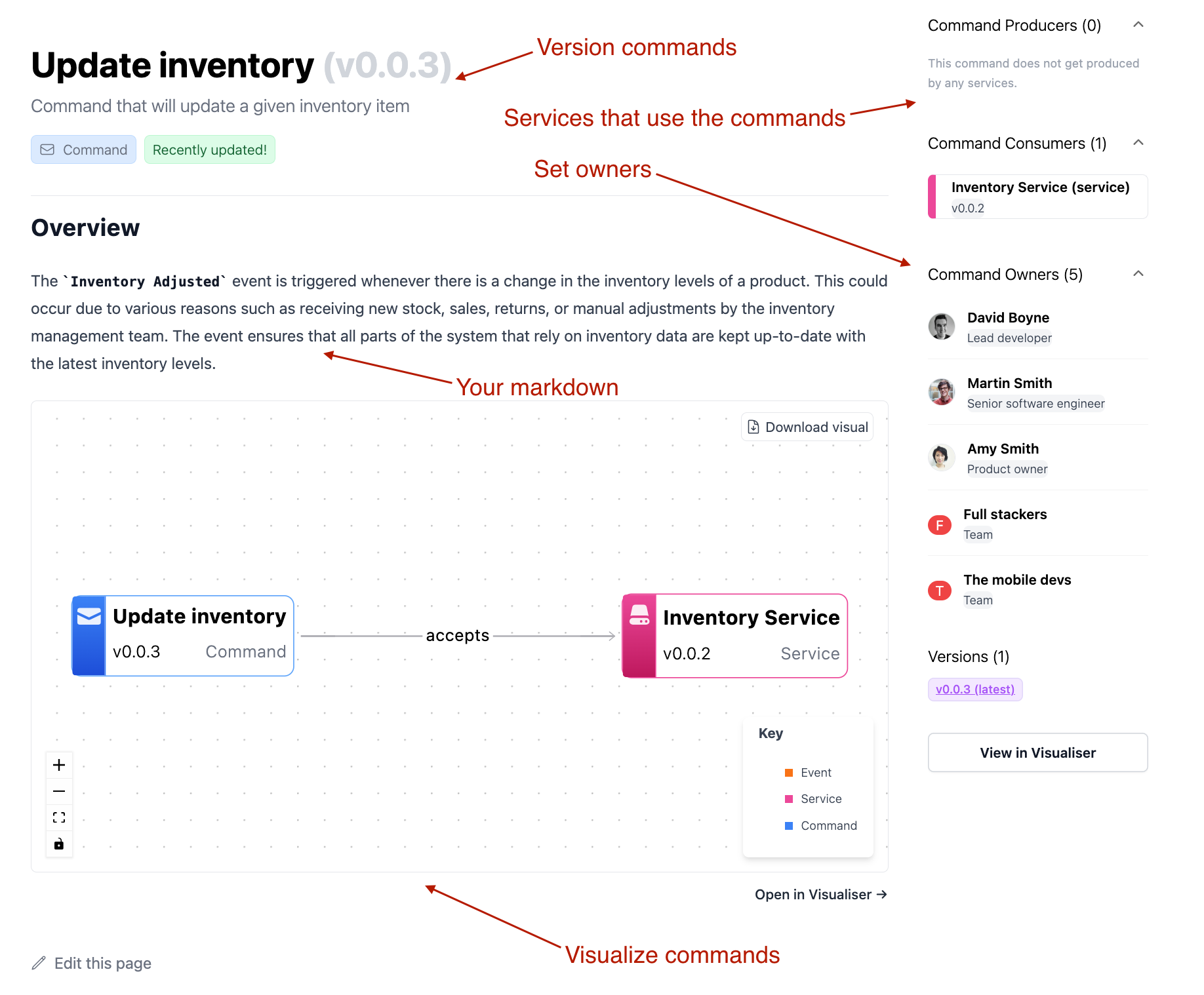Click David Boyne's avatar
This screenshot has width=1204, height=995.
942,326
